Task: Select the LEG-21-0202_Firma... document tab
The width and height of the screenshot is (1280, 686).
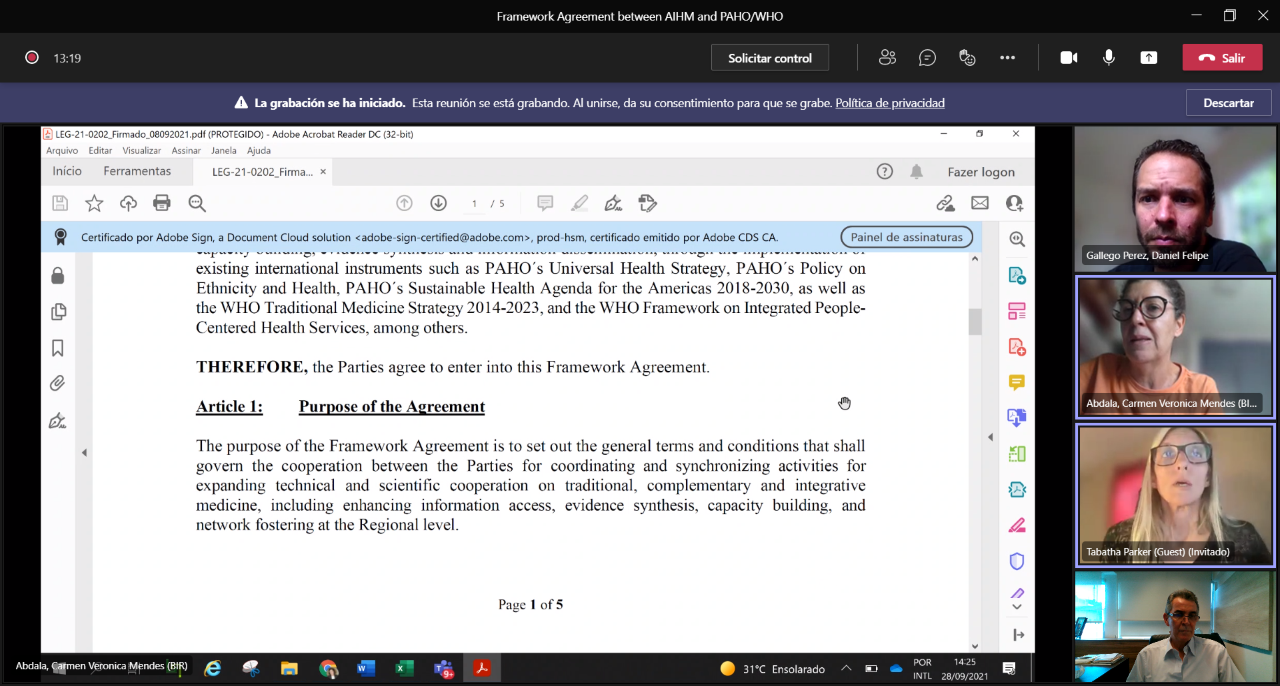Action: point(262,172)
